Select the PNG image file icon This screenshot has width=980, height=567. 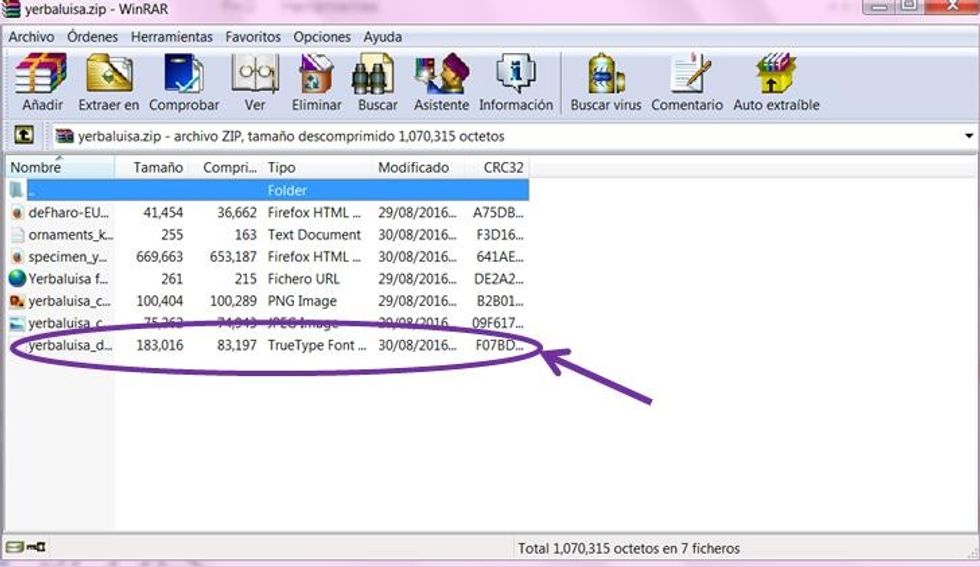(x=18, y=301)
